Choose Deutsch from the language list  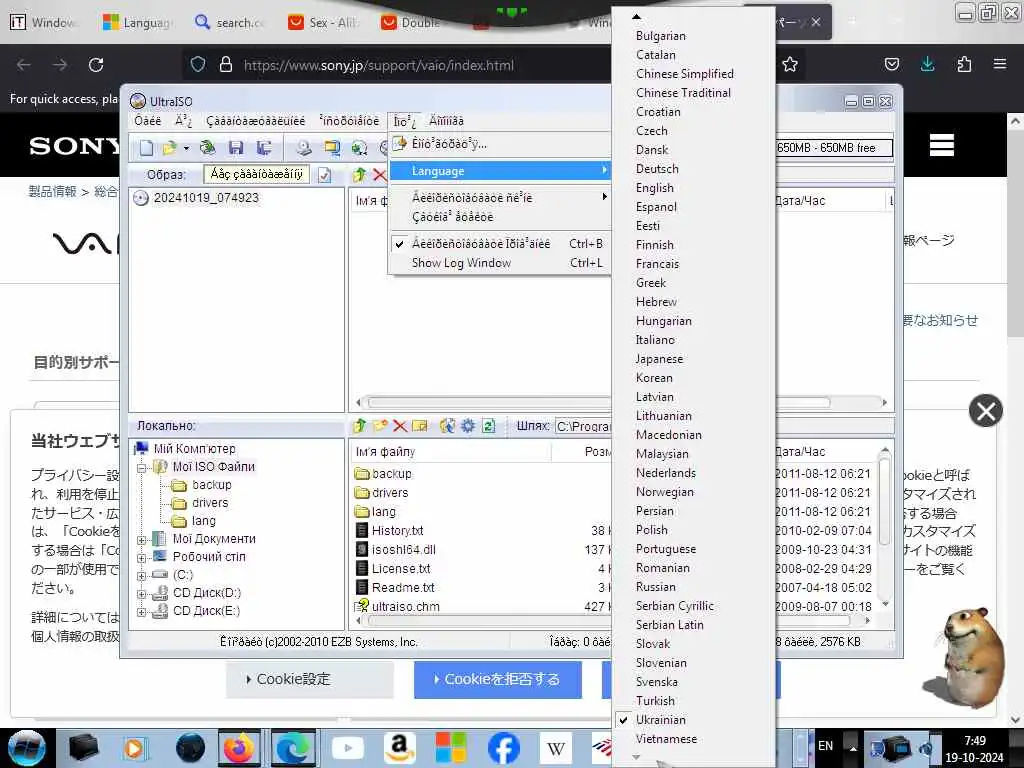click(x=657, y=168)
